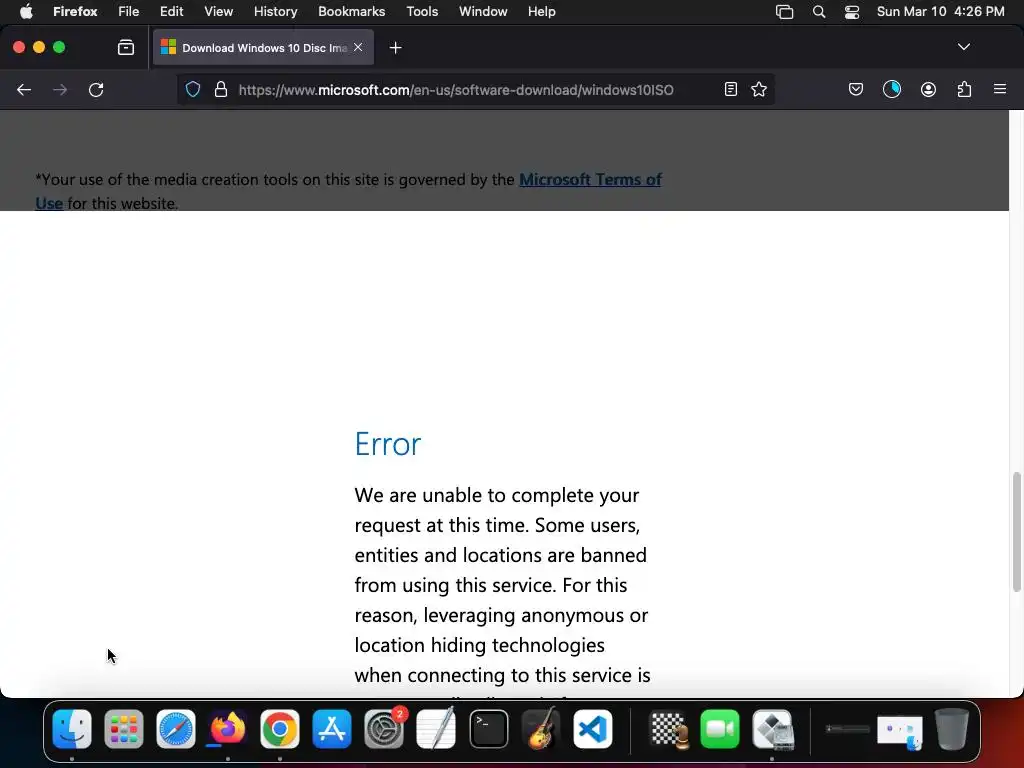Open the Window menu
1024x768 pixels.
483,12
